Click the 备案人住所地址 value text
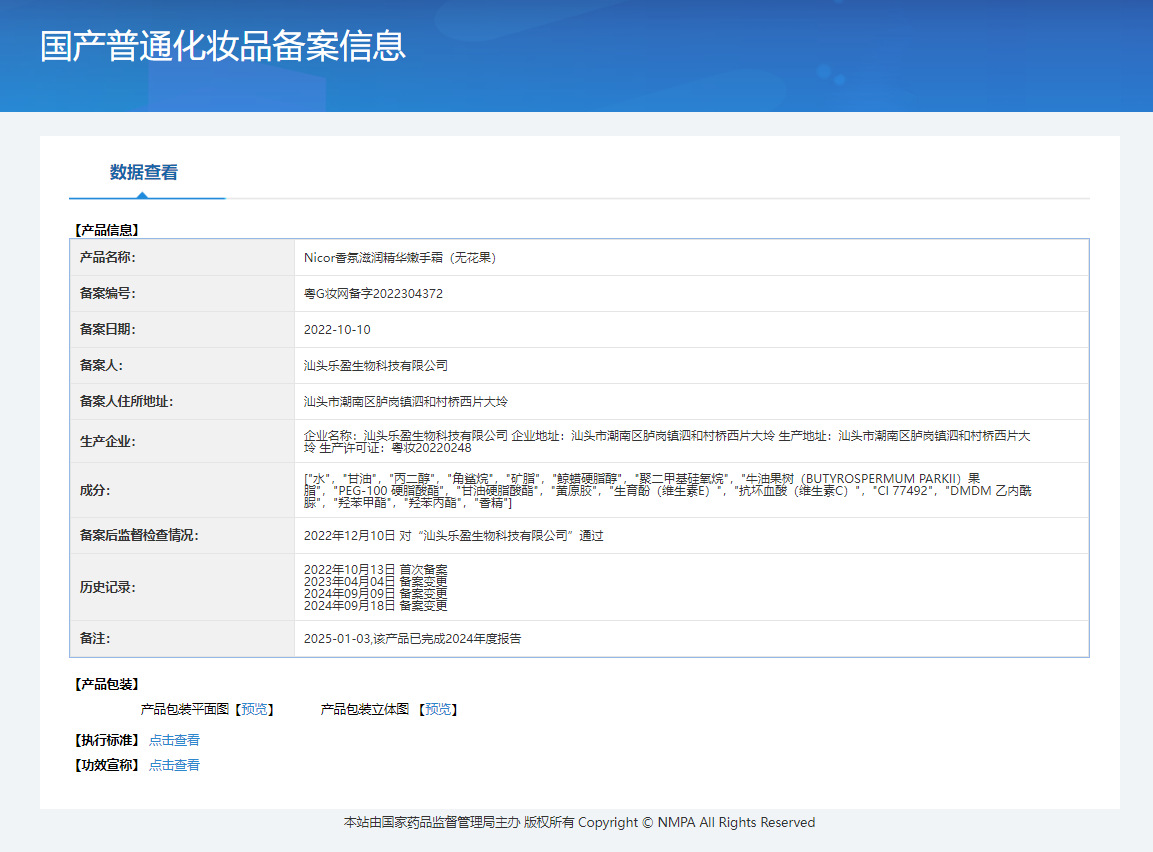Image resolution: width=1153 pixels, height=852 pixels. click(x=406, y=402)
